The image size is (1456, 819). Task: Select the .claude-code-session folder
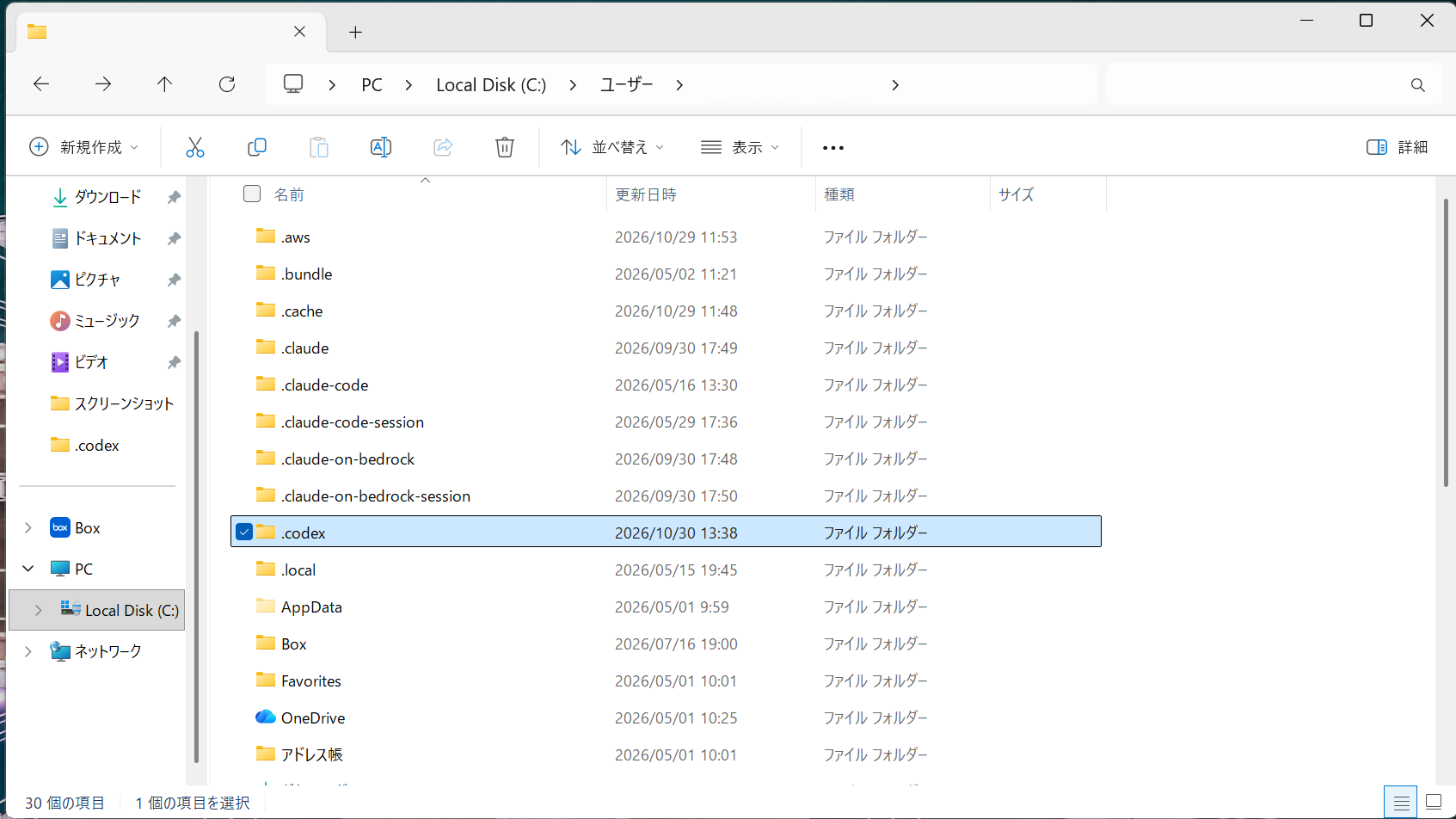pos(666,422)
